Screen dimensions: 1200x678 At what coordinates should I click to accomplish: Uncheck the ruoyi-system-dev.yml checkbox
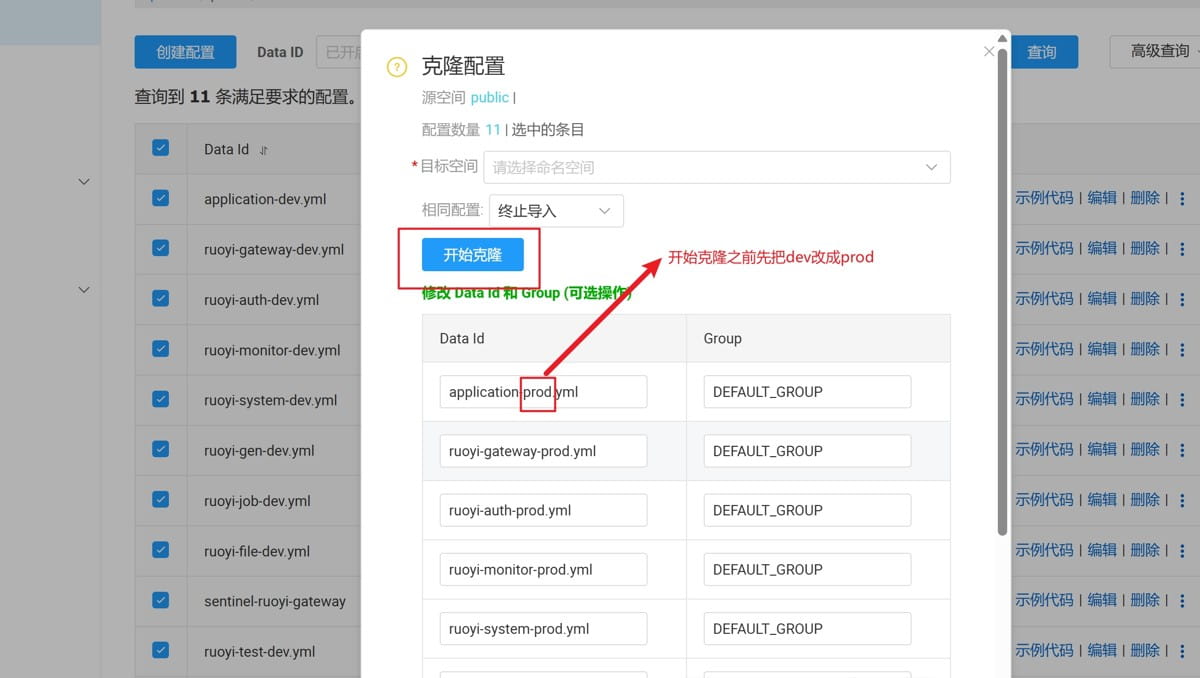pos(160,399)
